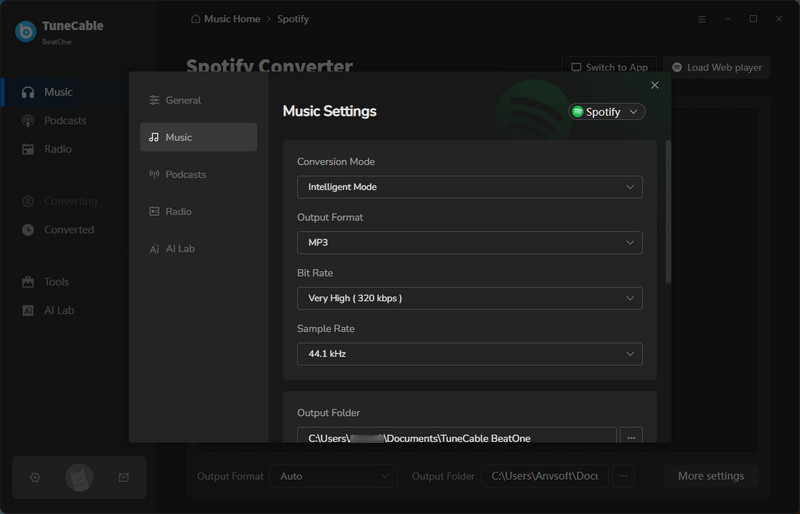This screenshot has width=800, height=514.
Task: Select General settings tab
Action: pos(198,100)
